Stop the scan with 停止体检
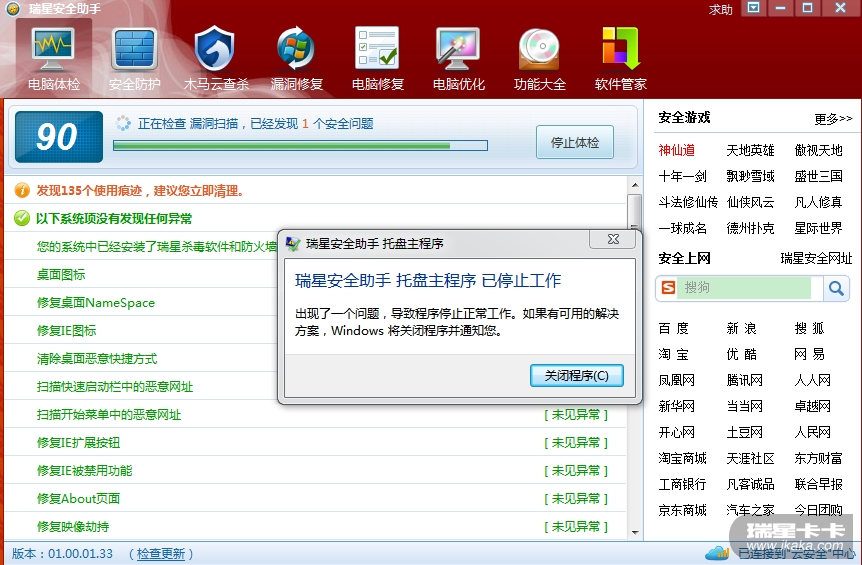The image size is (862, 565). click(x=574, y=142)
